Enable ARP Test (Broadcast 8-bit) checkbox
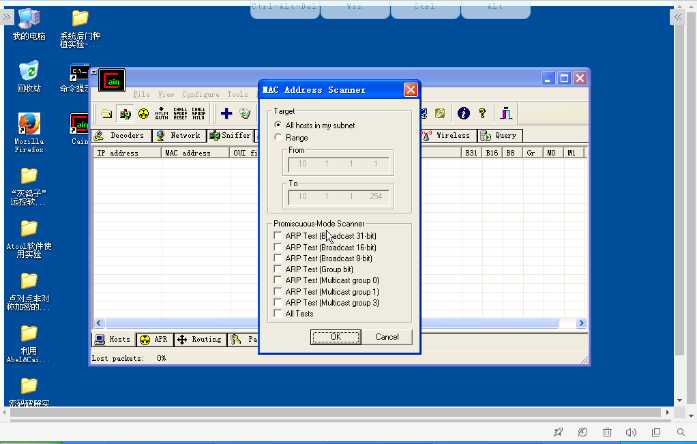The height and width of the screenshot is (444, 697). (x=277, y=258)
